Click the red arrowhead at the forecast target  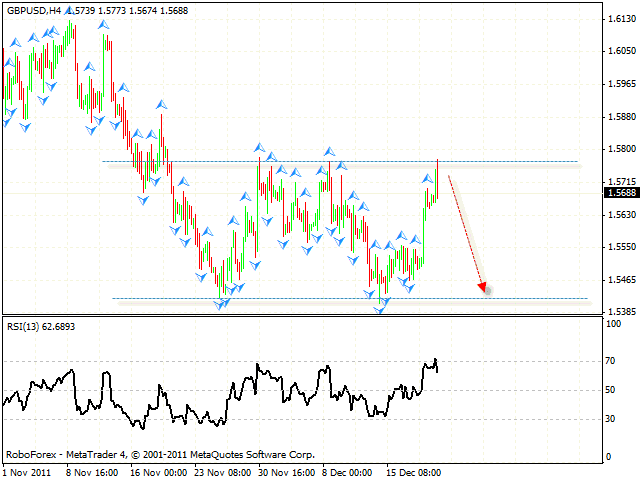click(482, 289)
